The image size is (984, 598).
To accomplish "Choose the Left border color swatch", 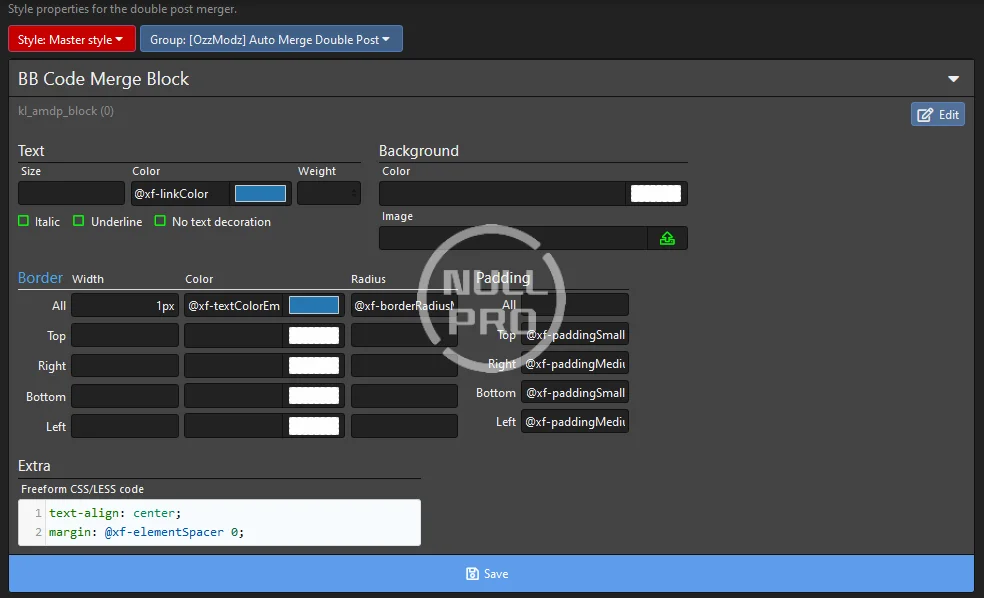I will (x=314, y=426).
